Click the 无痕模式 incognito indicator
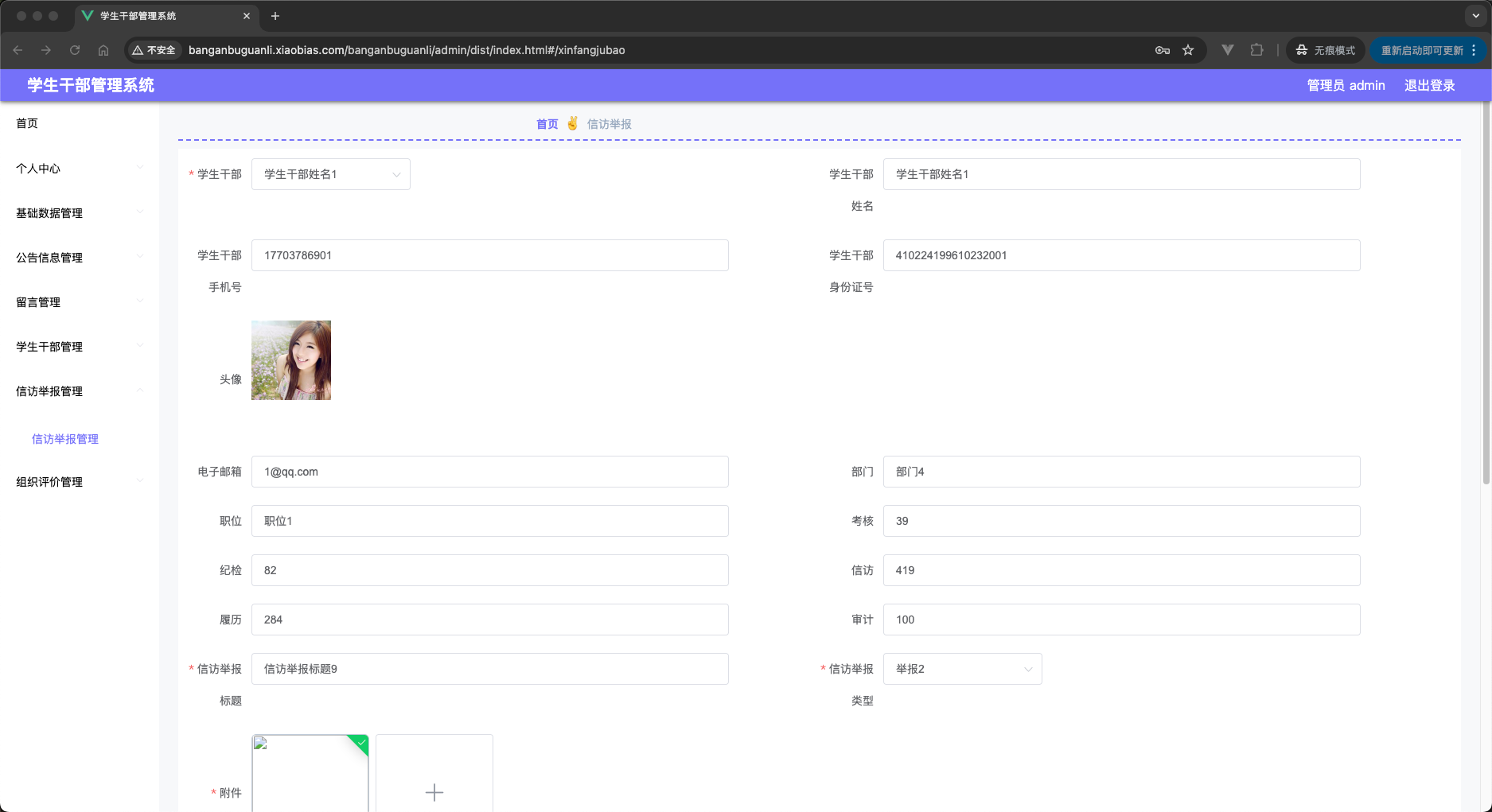1492x812 pixels. (1326, 50)
